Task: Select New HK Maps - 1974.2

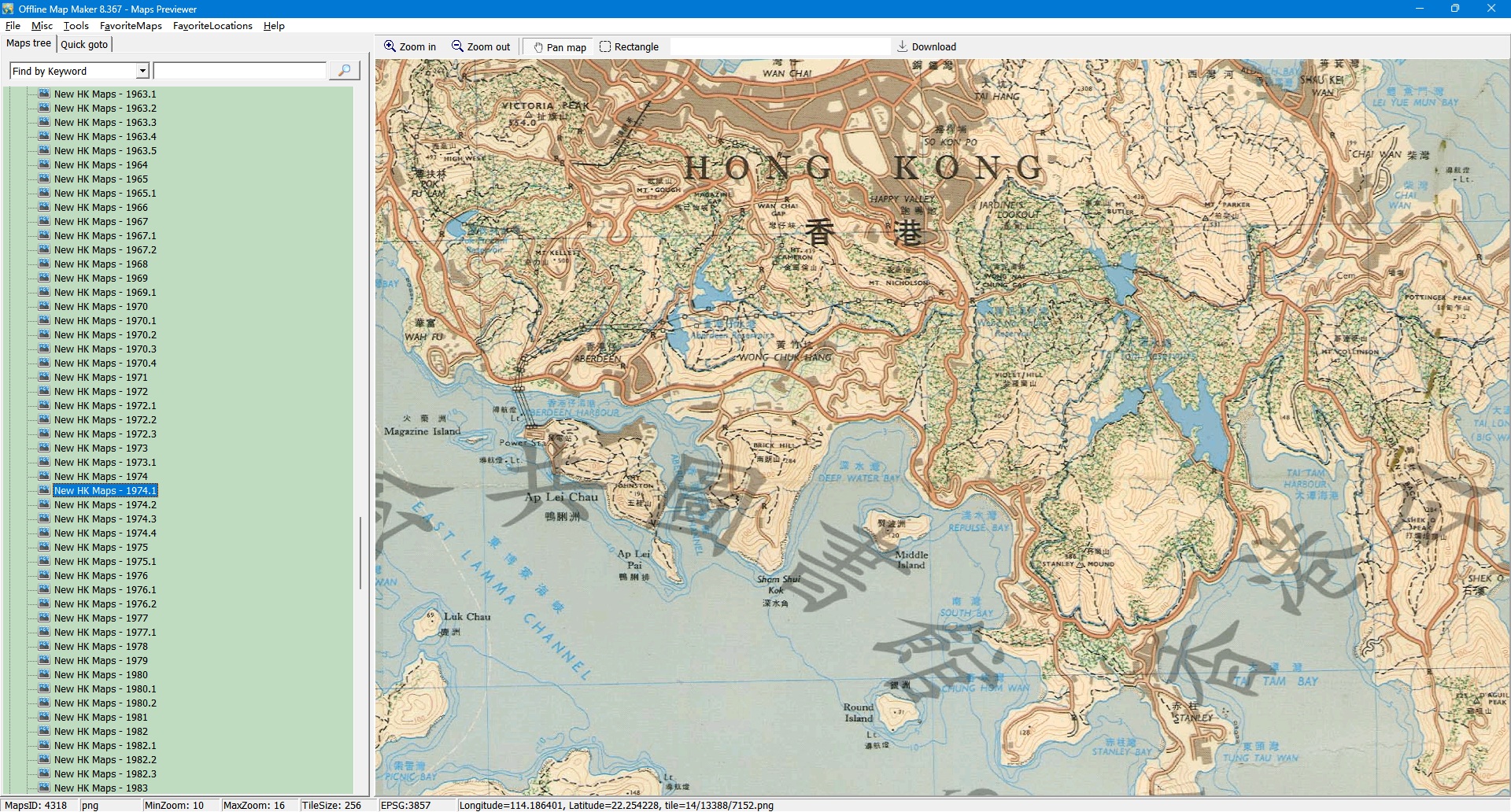Action: (x=105, y=504)
